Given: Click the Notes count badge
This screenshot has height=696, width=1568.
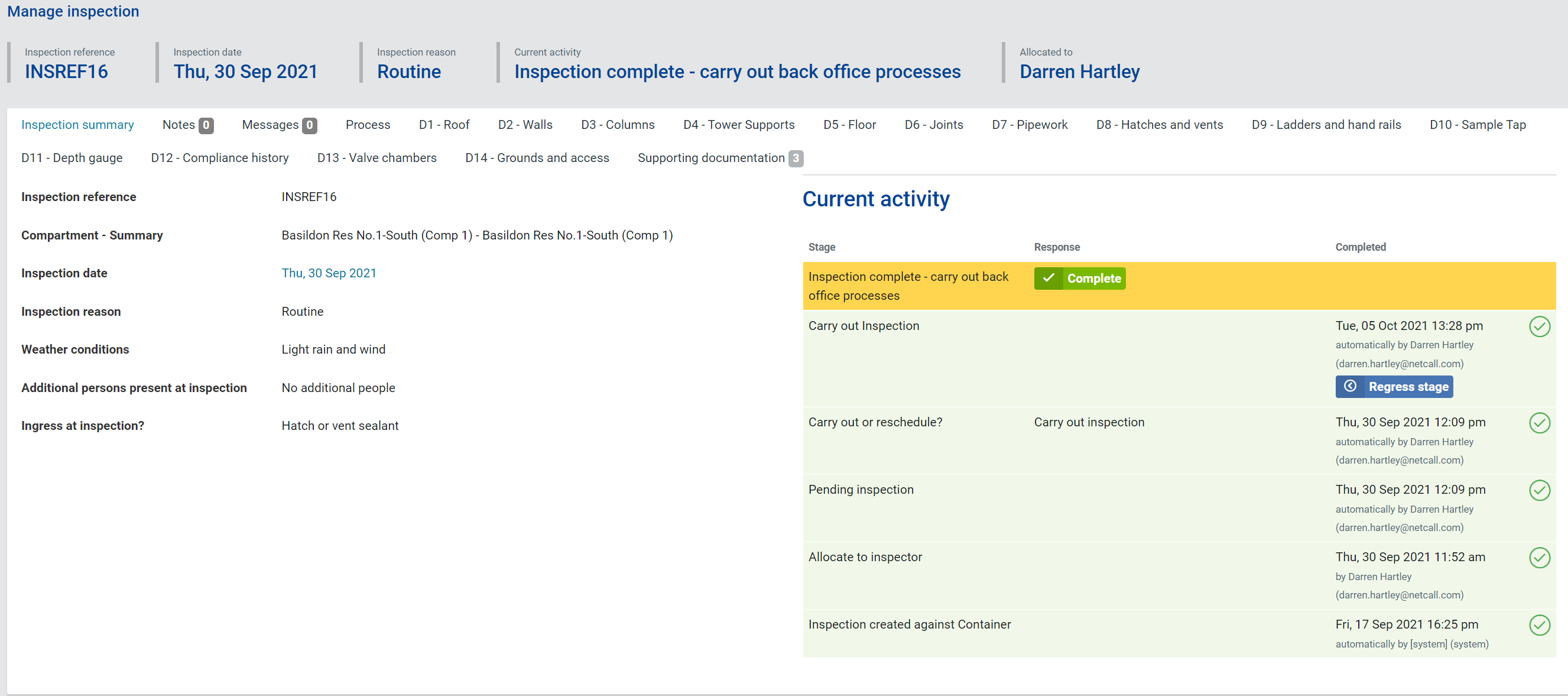Looking at the screenshot, I should [x=206, y=125].
